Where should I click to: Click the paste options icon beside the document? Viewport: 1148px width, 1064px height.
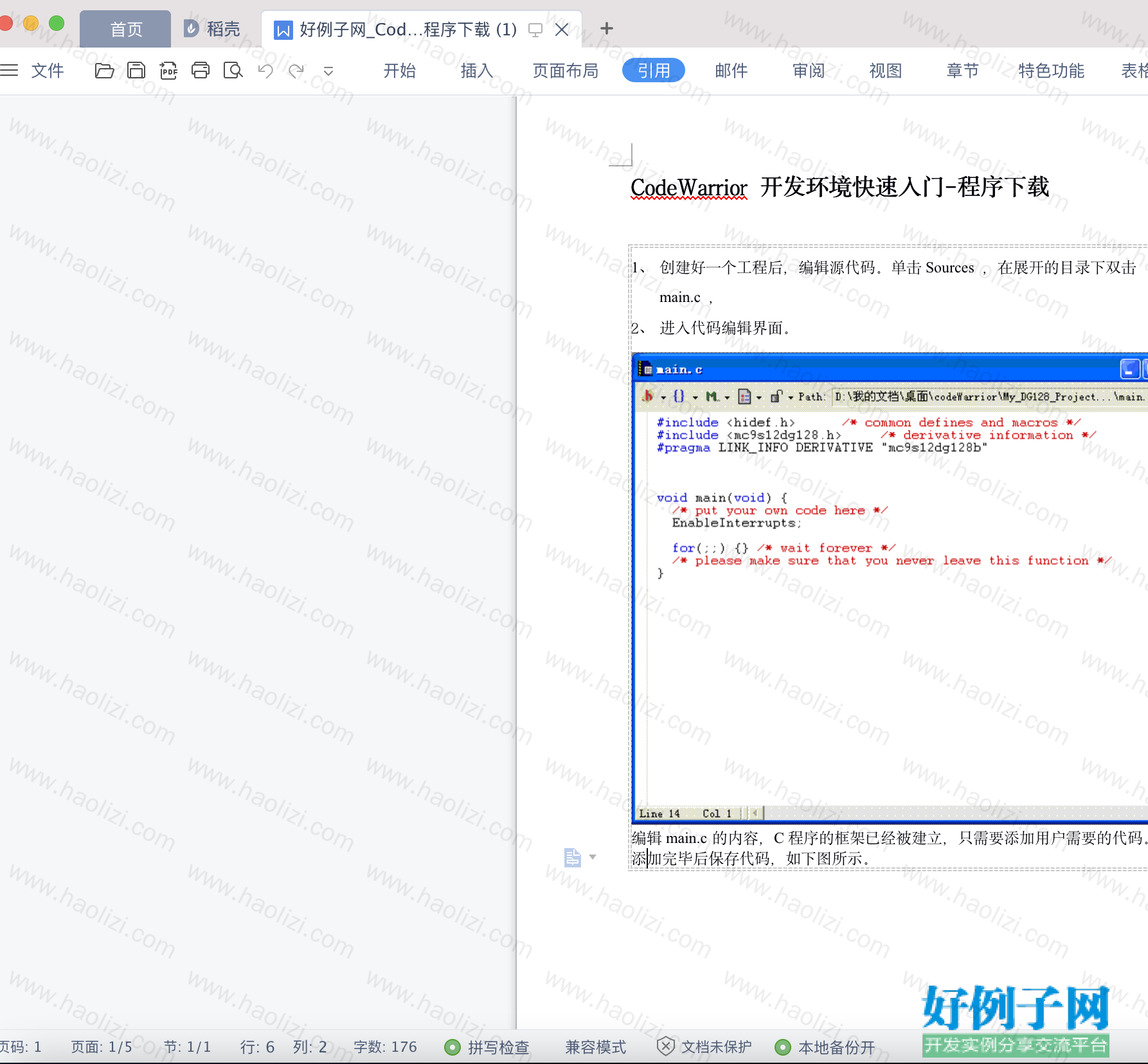pos(572,857)
